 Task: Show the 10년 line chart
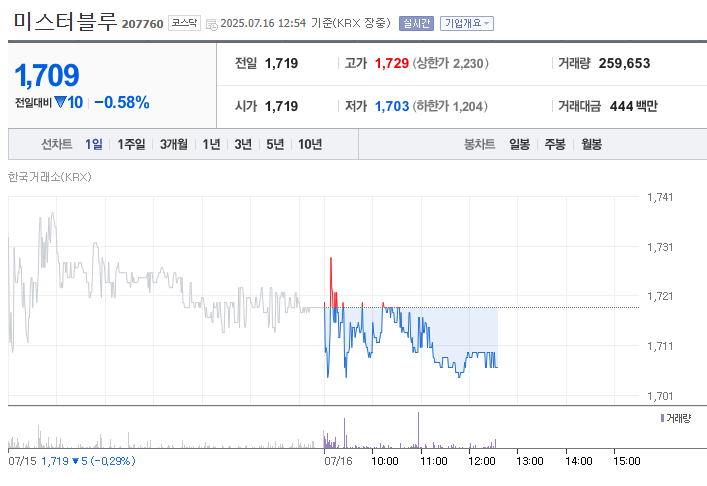point(310,144)
